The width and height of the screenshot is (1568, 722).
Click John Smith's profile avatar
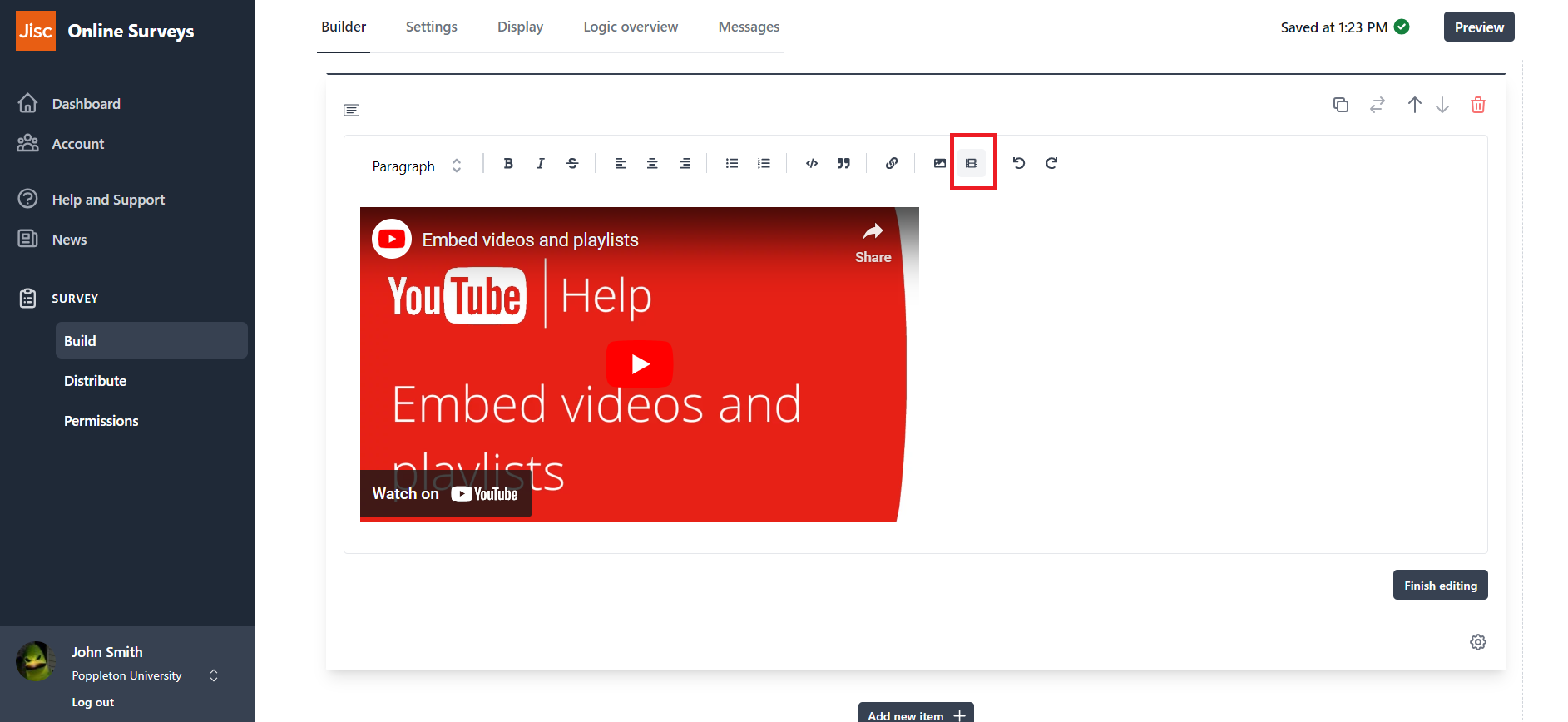coord(36,662)
